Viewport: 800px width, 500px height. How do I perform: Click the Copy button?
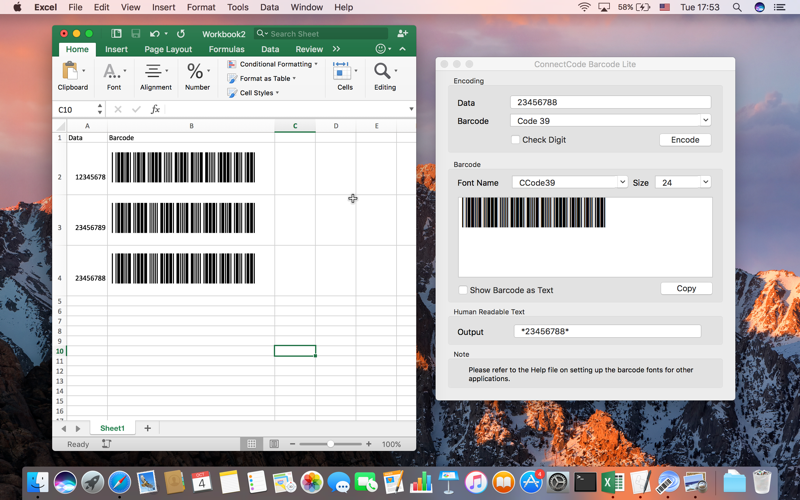(x=686, y=288)
